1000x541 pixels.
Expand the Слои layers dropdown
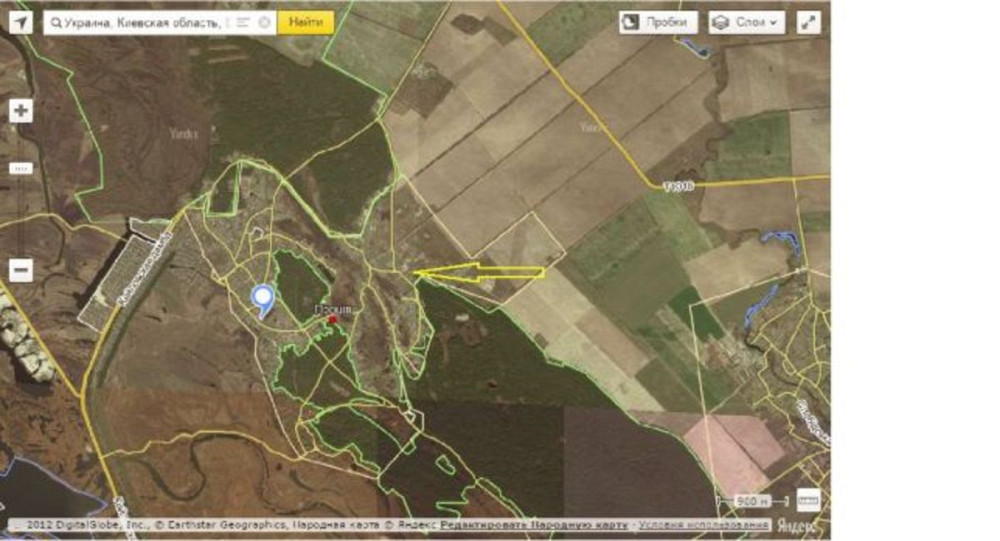pos(747,22)
